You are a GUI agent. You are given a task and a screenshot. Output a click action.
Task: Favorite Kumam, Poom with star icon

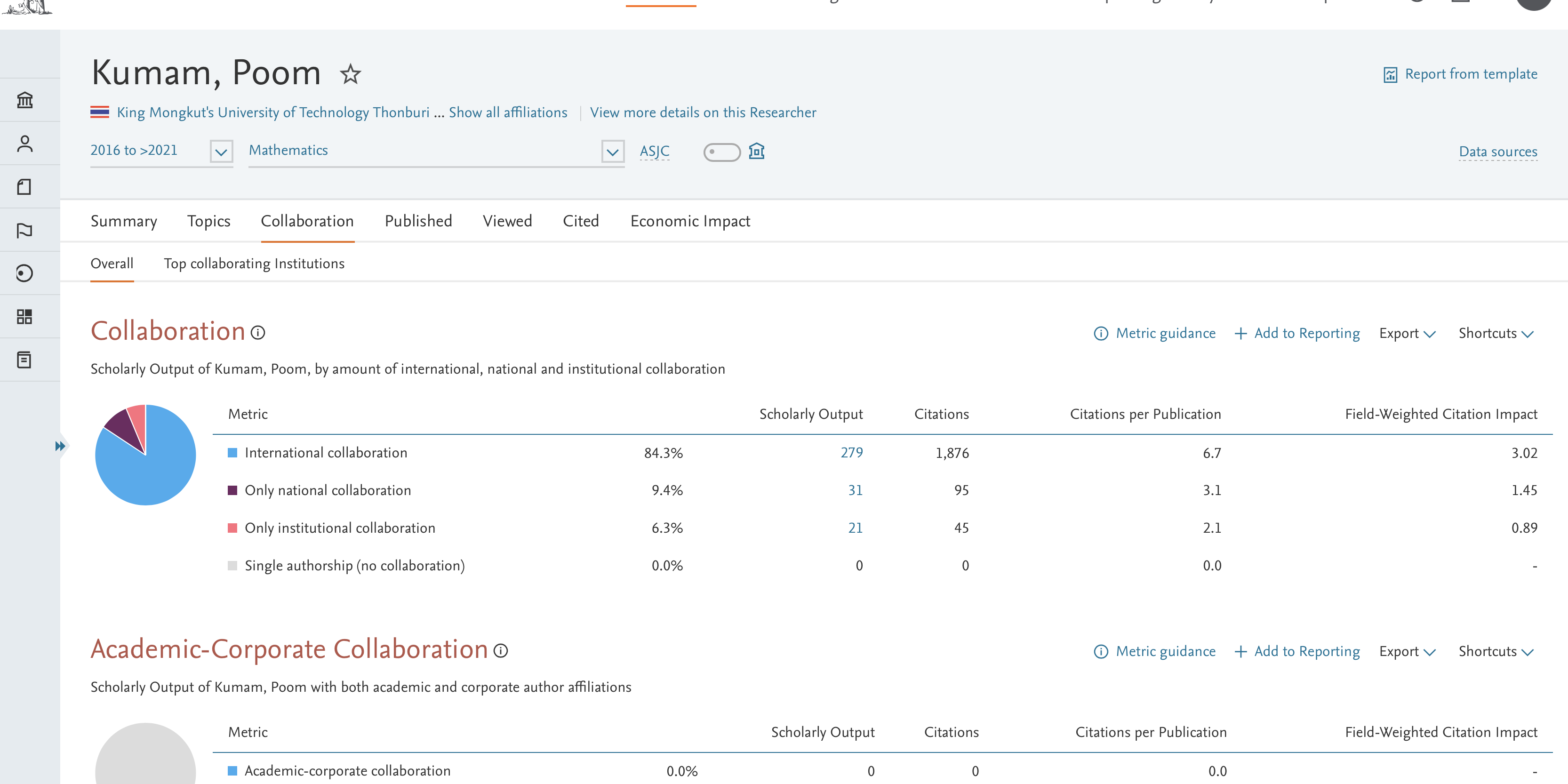[350, 74]
